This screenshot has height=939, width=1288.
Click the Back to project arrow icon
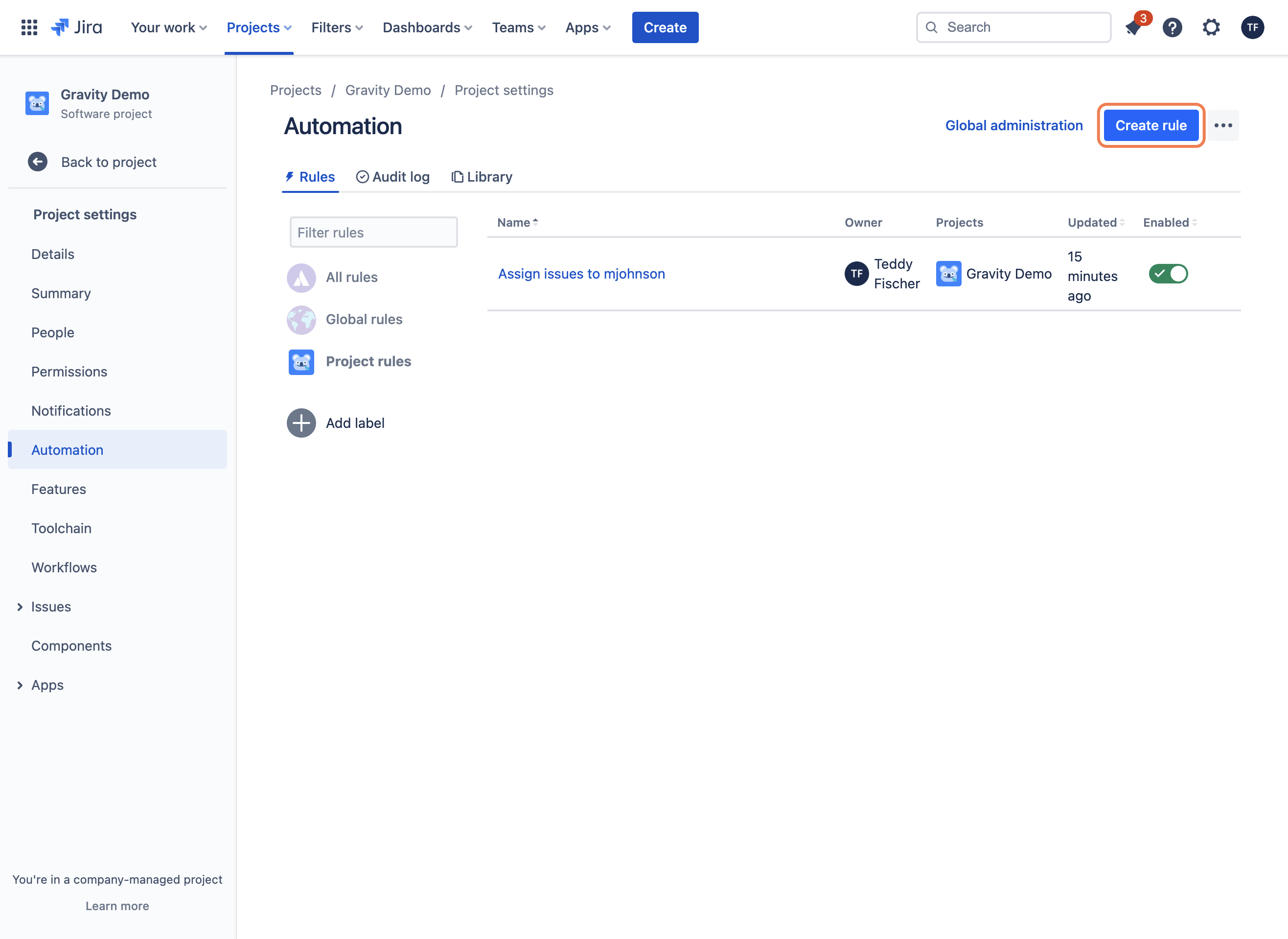point(38,162)
